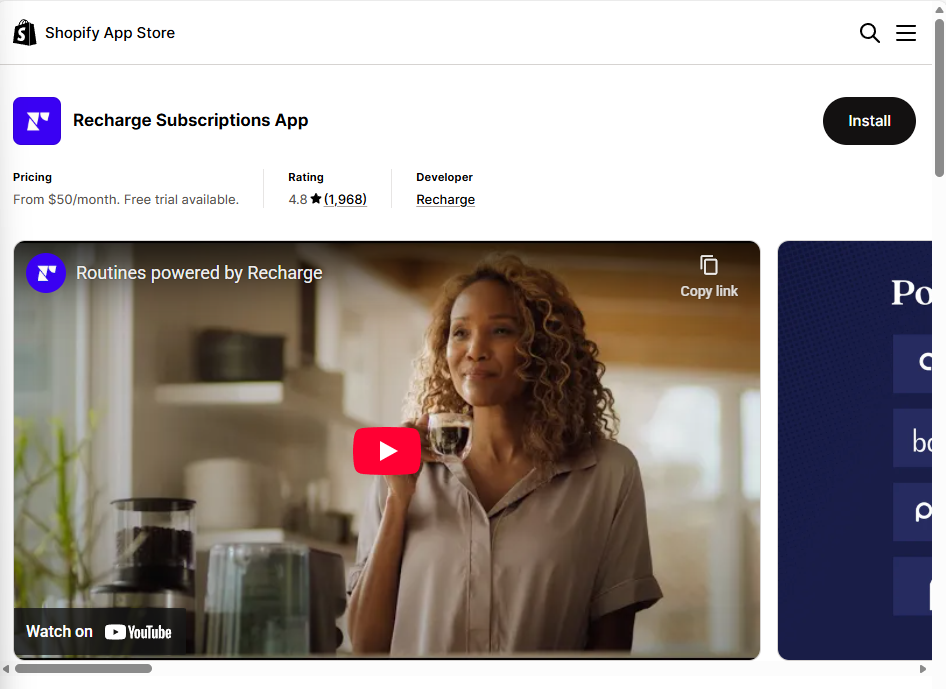Open the search magnifier icon

(x=869, y=33)
